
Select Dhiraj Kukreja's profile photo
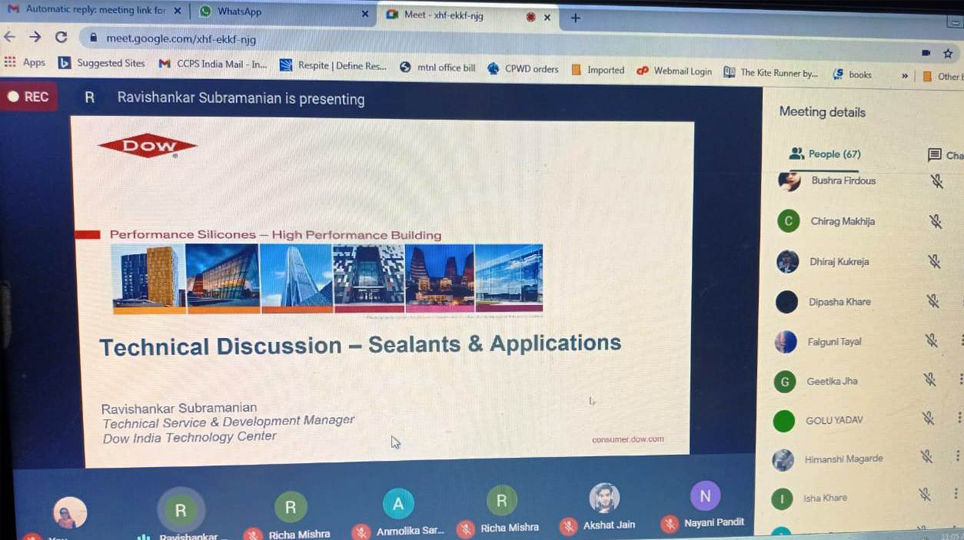point(788,261)
